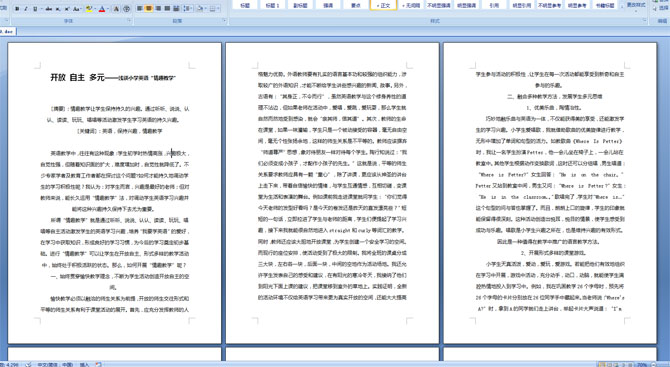
Task: Open the 更改样式 change styles menu
Action: pos(635,5)
